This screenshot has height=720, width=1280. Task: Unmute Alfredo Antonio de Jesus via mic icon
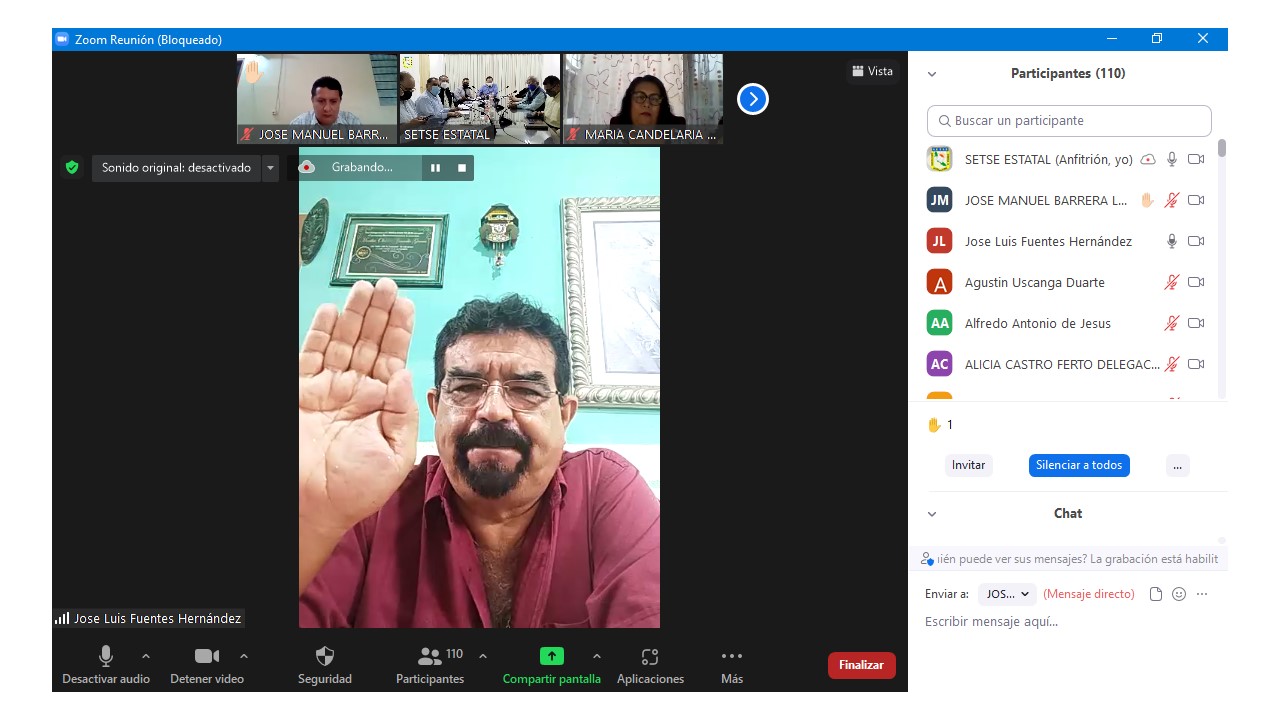[x=1172, y=323]
